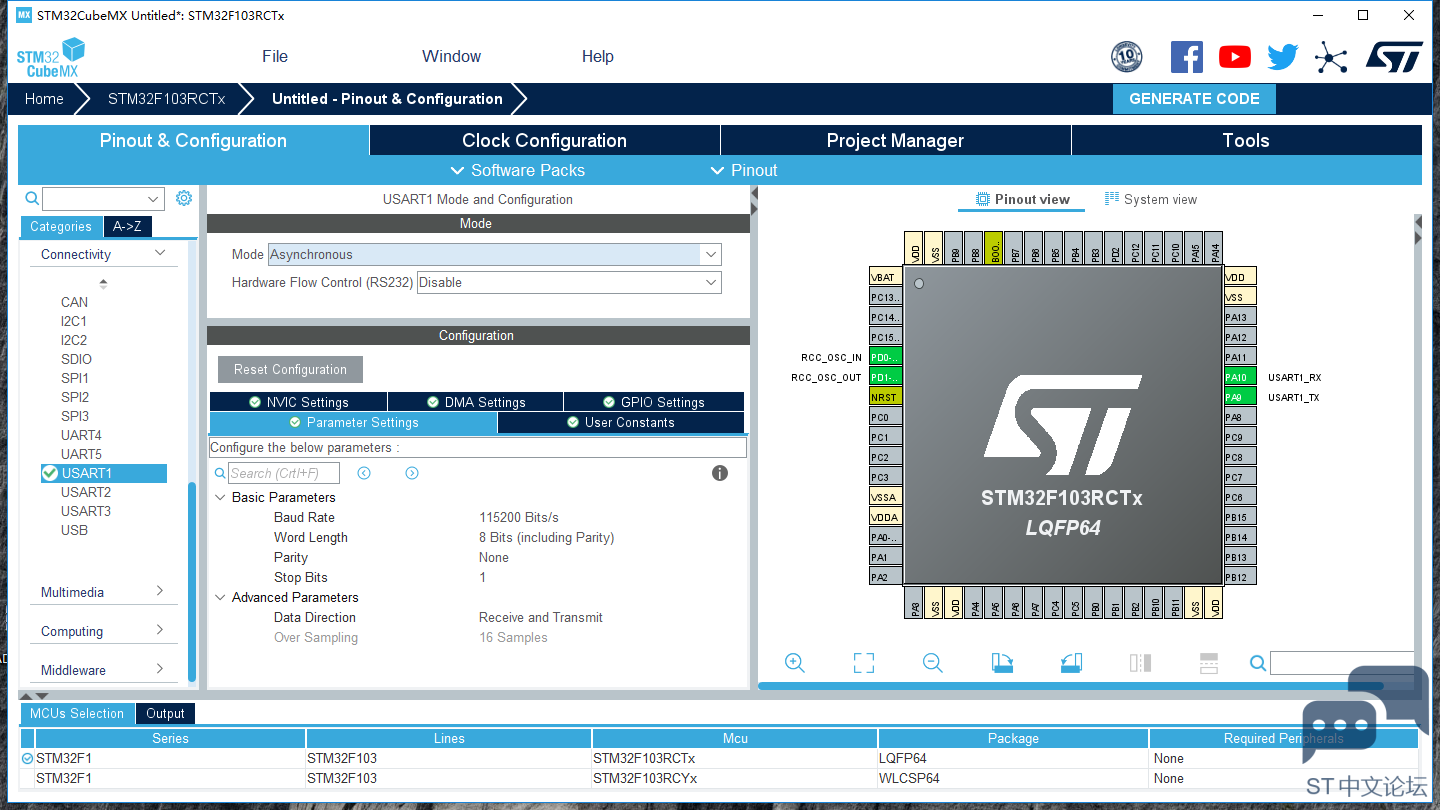Click the parameter search magnifier icon
1440x810 pixels.
coord(220,473)
